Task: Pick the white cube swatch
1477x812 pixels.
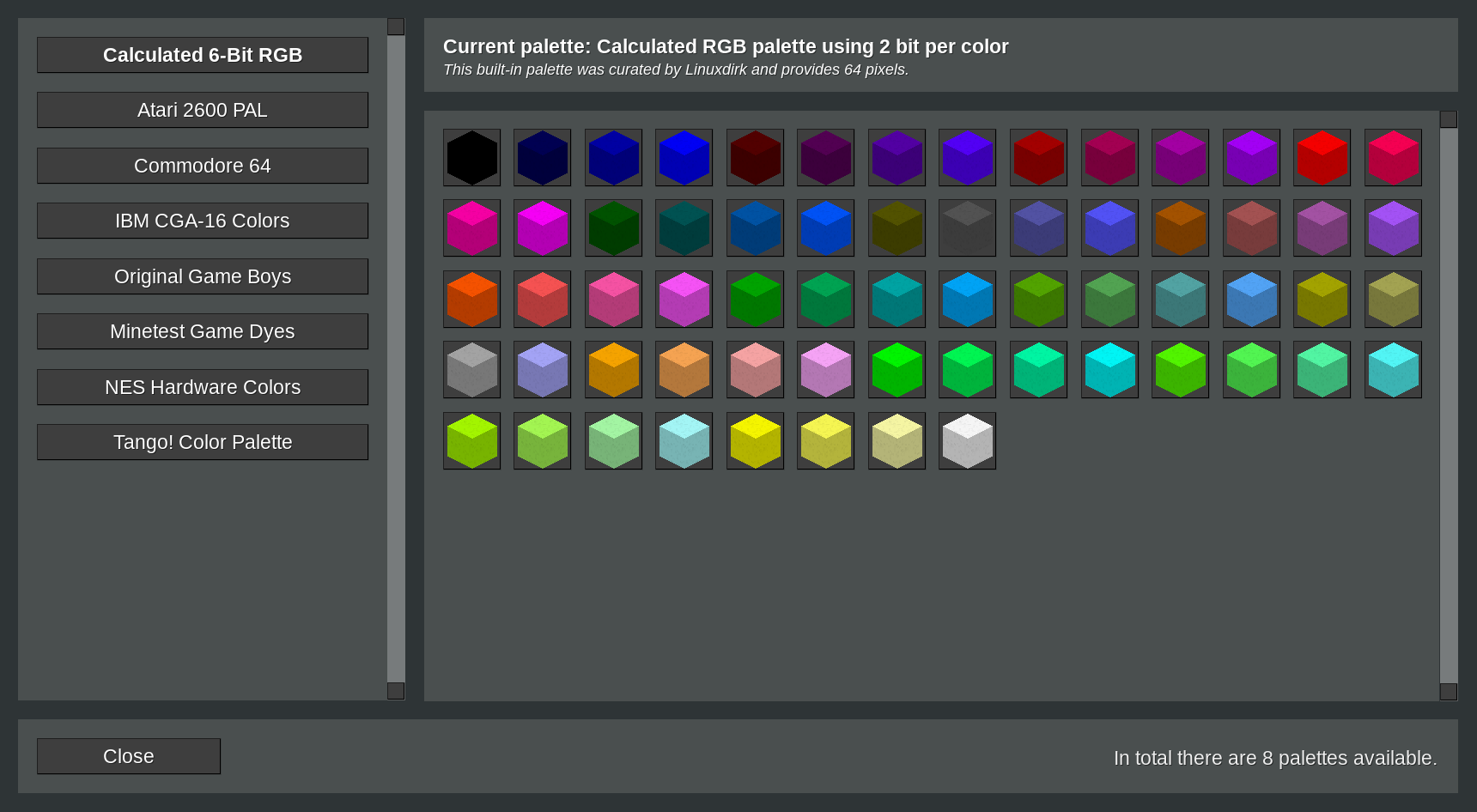Action: point(967,441)
